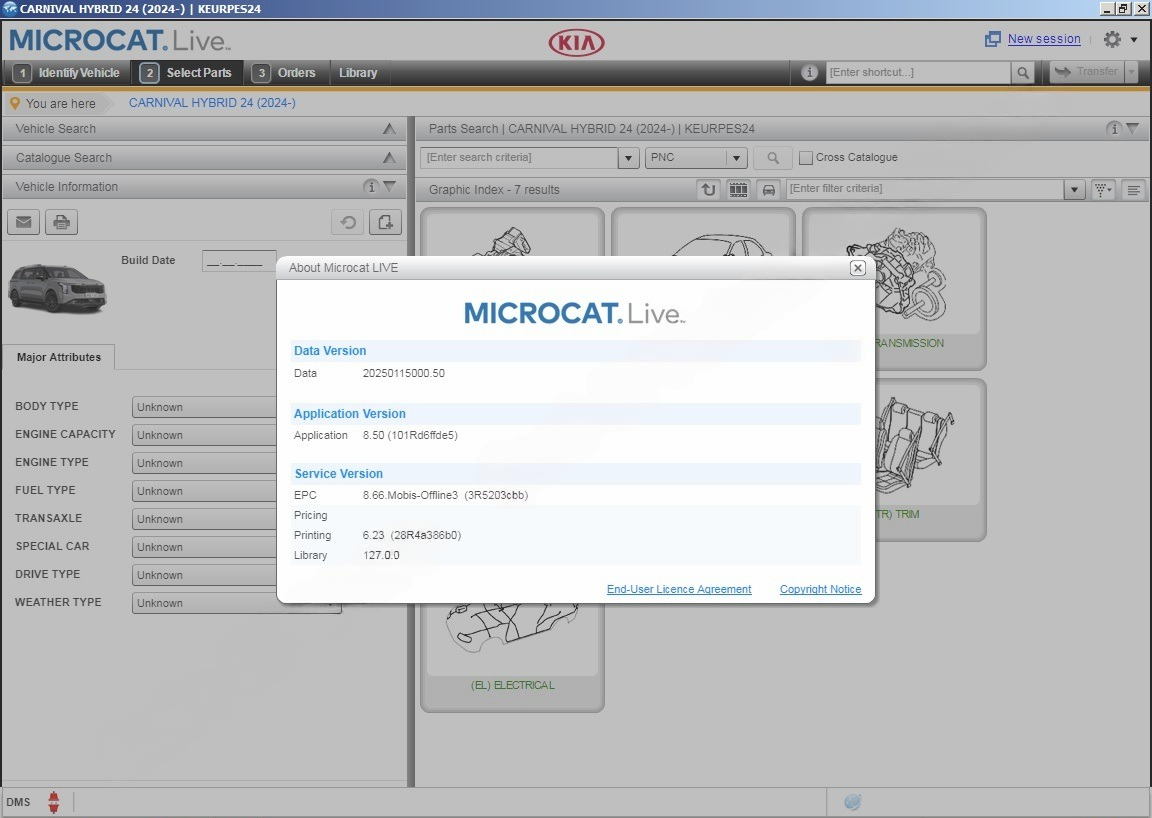
Task: Expand the Vehicle Search panel
Action: tap(389, 129)
